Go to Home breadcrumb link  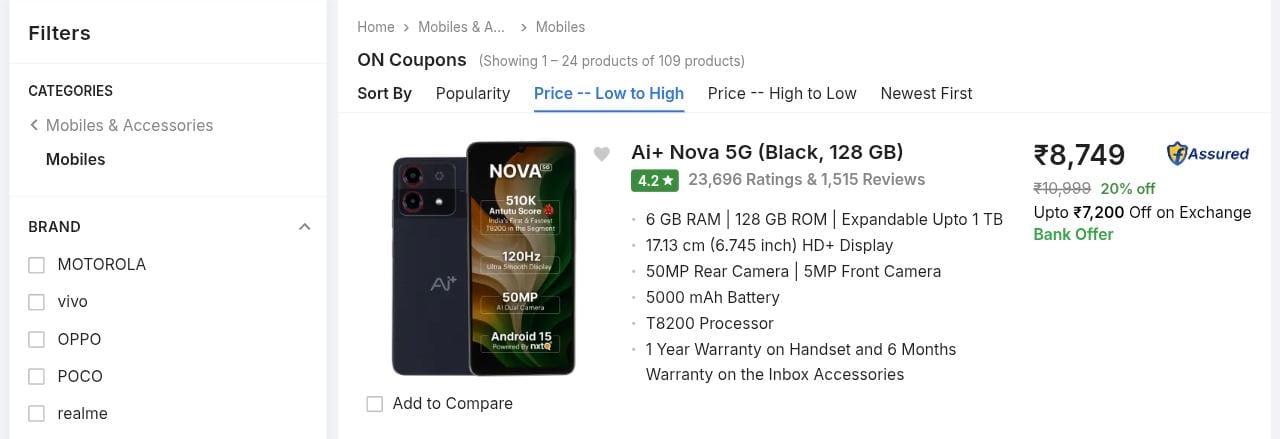click(x=376, y=27)
